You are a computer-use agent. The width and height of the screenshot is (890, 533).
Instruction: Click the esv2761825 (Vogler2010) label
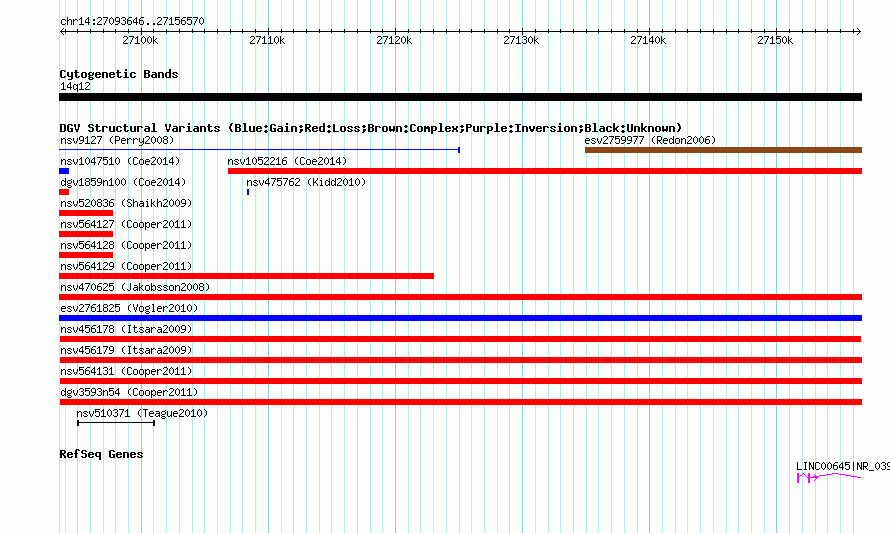[x=129, y=308]
